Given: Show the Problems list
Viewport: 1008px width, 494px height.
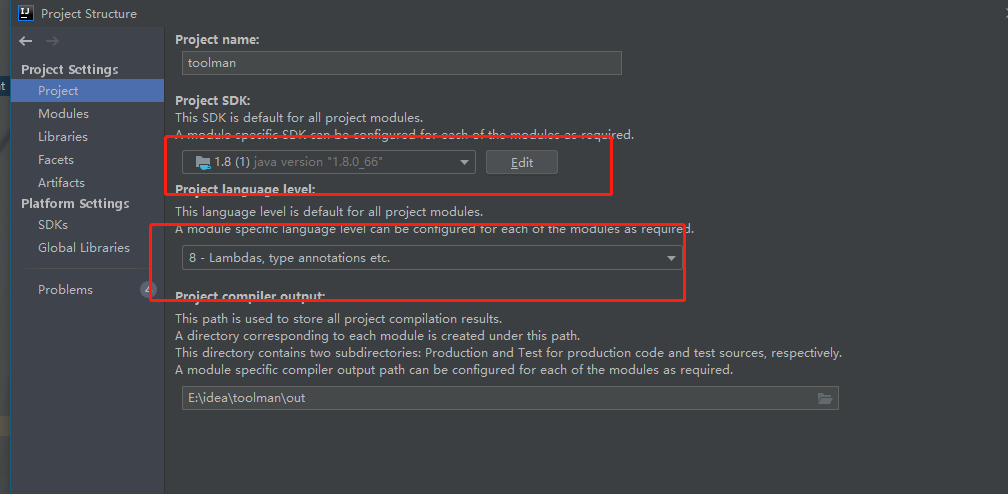Looking at the screenshot, I should [66, 289].
